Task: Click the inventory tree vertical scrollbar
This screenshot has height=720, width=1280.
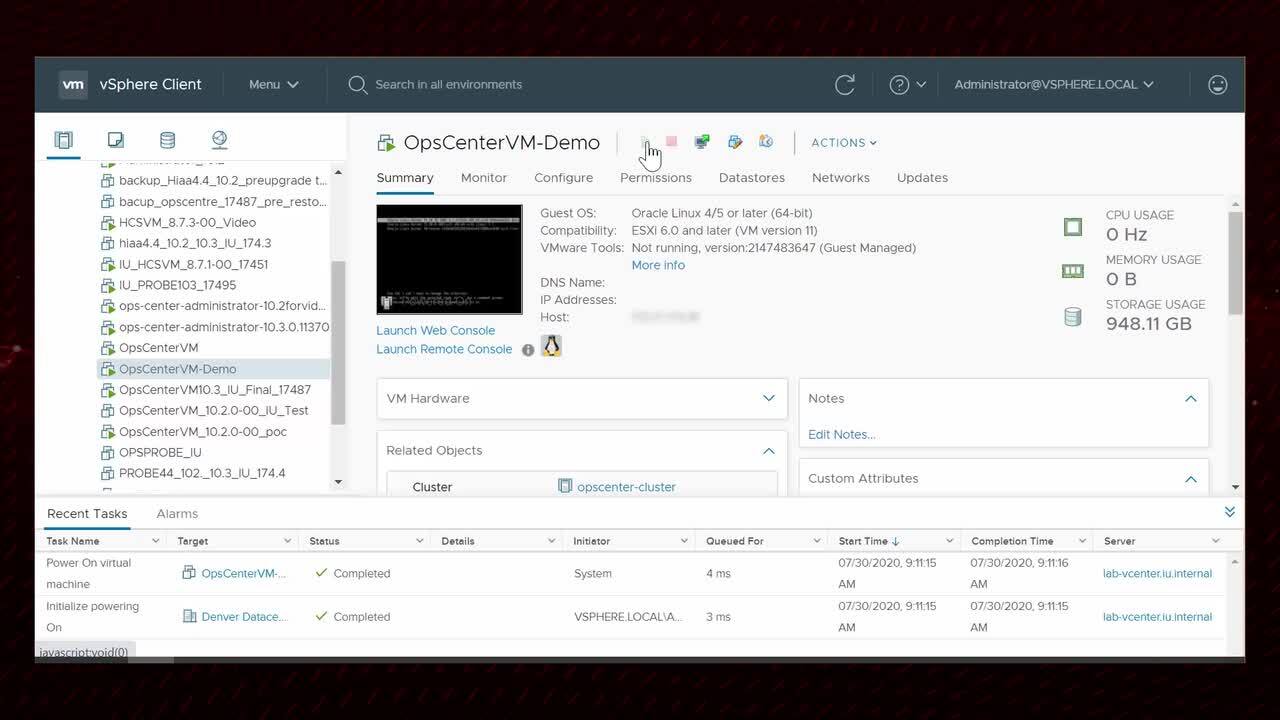Action: (338, 343)
